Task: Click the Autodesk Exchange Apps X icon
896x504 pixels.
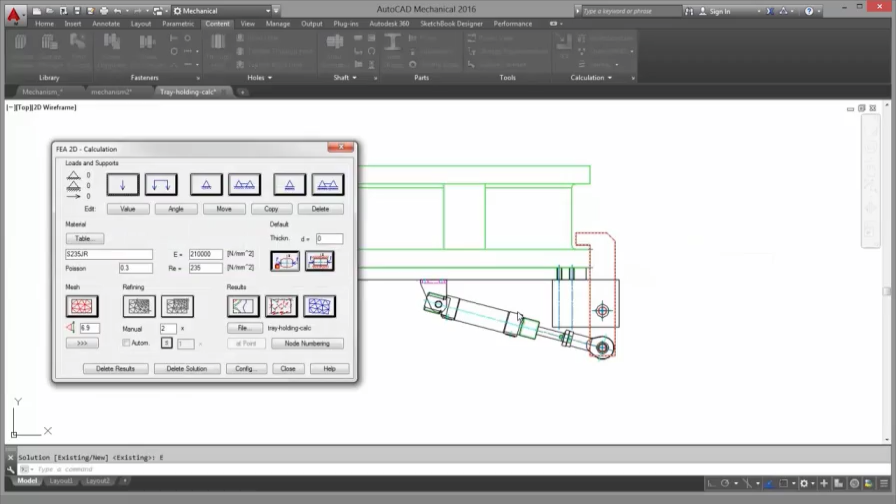Action: coord(770,11)
